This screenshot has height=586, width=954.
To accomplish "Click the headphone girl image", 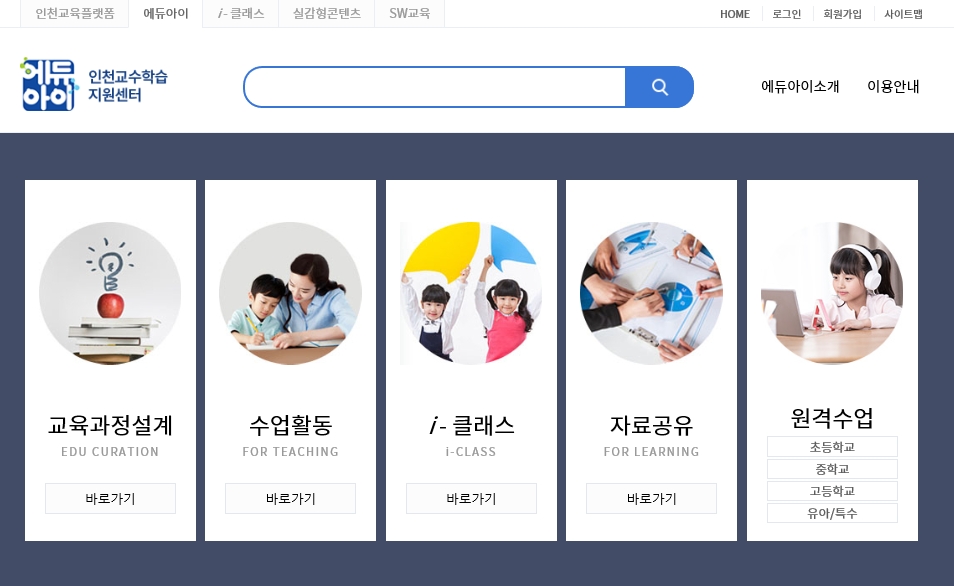I will 832,293.
